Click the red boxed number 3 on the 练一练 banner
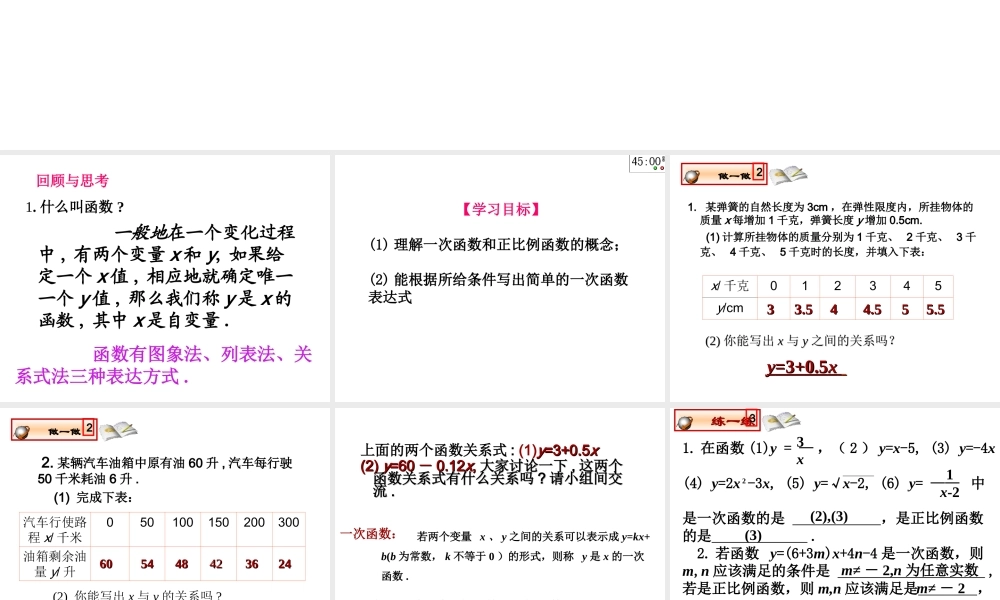 coord(753,418)
